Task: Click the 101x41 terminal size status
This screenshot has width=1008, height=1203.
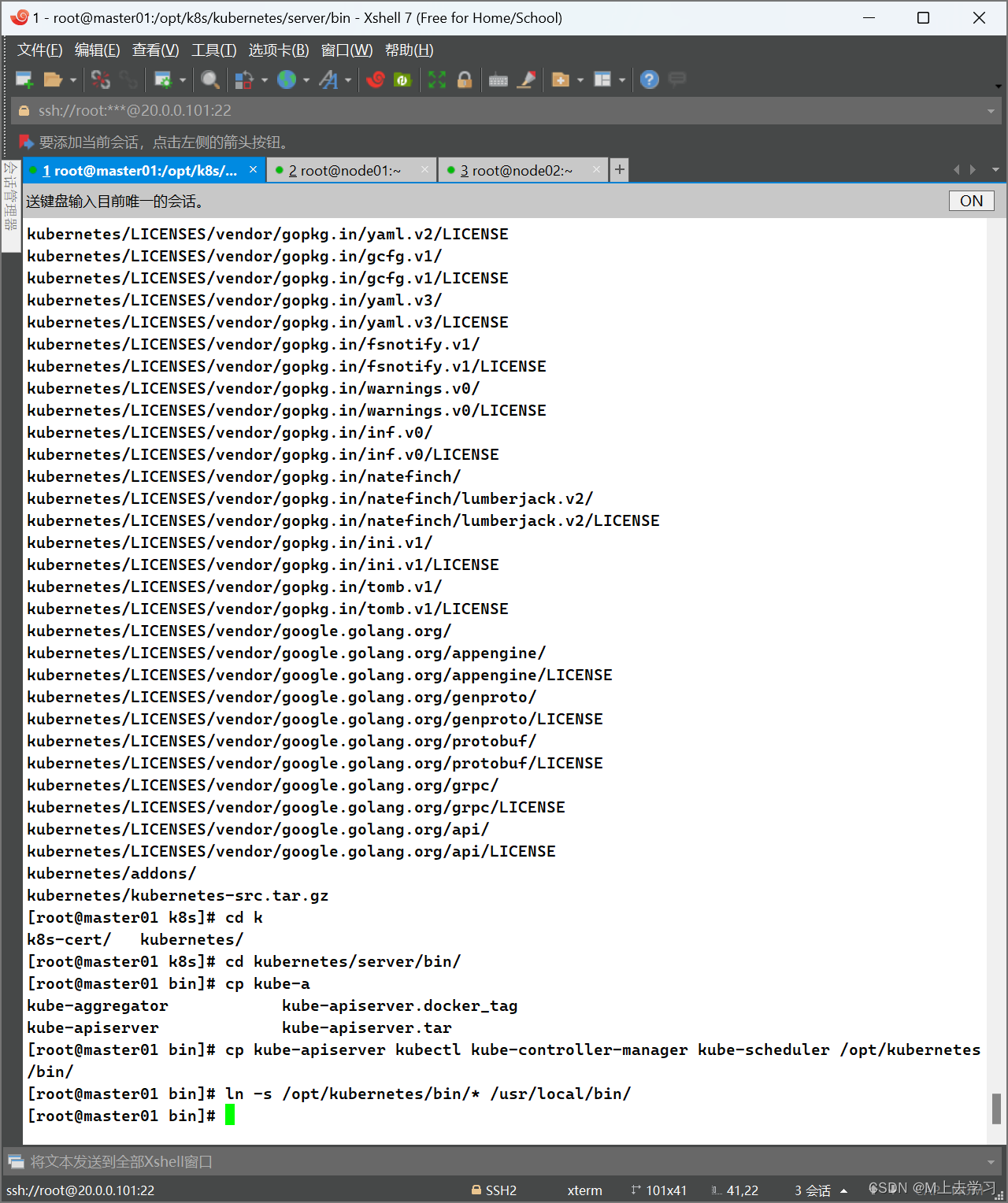Action: click(659, 1190)
